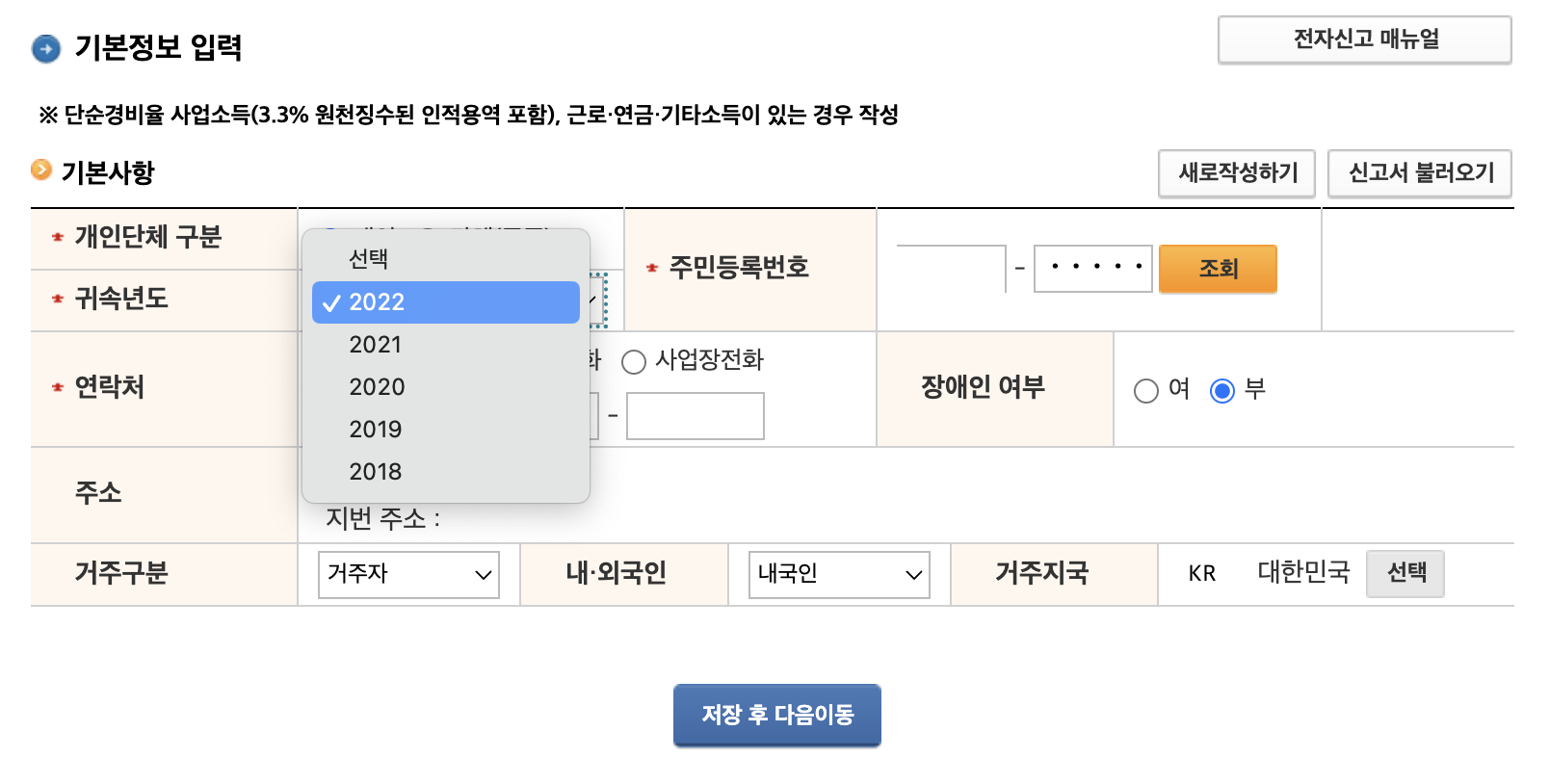Click the 새로작성하기 button

click(x=1236, y=173)
